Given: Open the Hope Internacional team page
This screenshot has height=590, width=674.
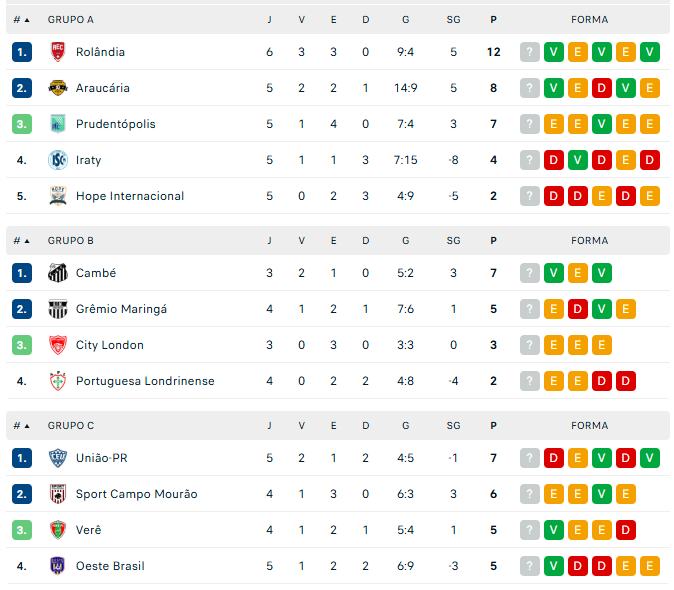Looking at the screenshot, I should pos(130,196).
